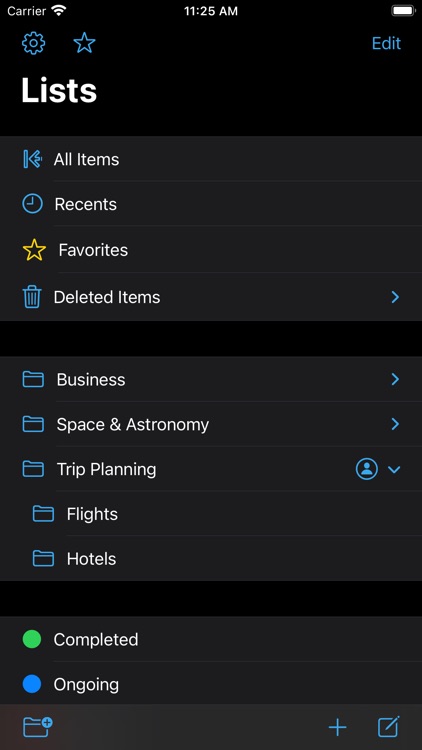The height and width of the screenshot is (750, 422).
Task: Tap the yellow Favorites star icon
Action: pyautogui.click(x=34, y=250)
